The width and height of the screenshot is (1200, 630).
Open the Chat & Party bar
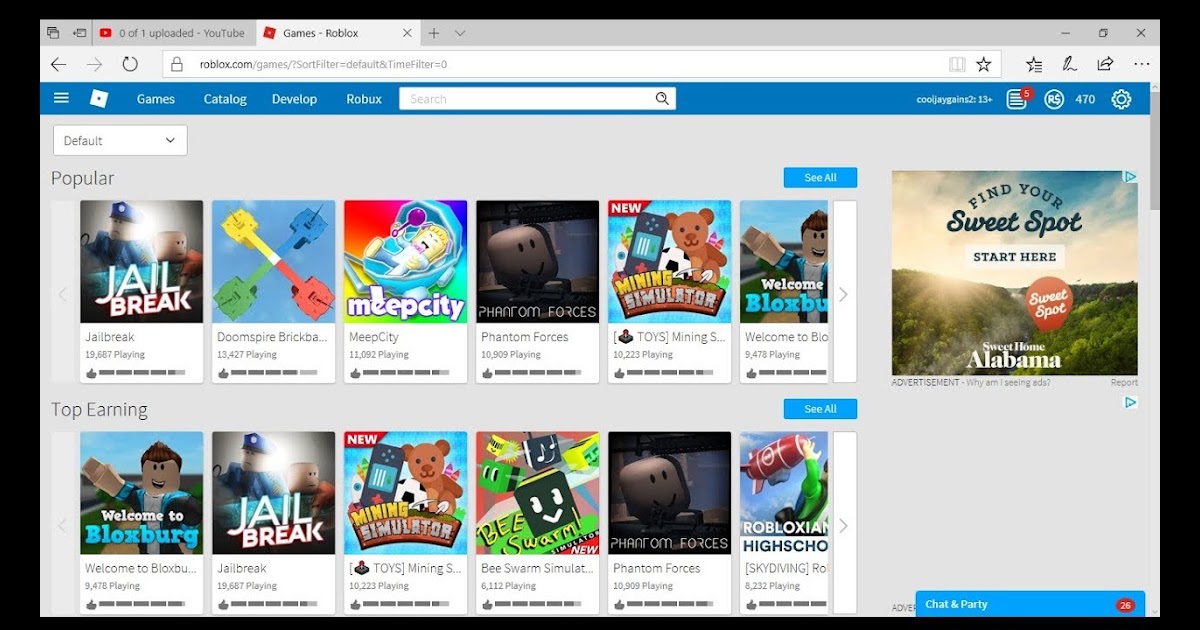coord(1030,604)
